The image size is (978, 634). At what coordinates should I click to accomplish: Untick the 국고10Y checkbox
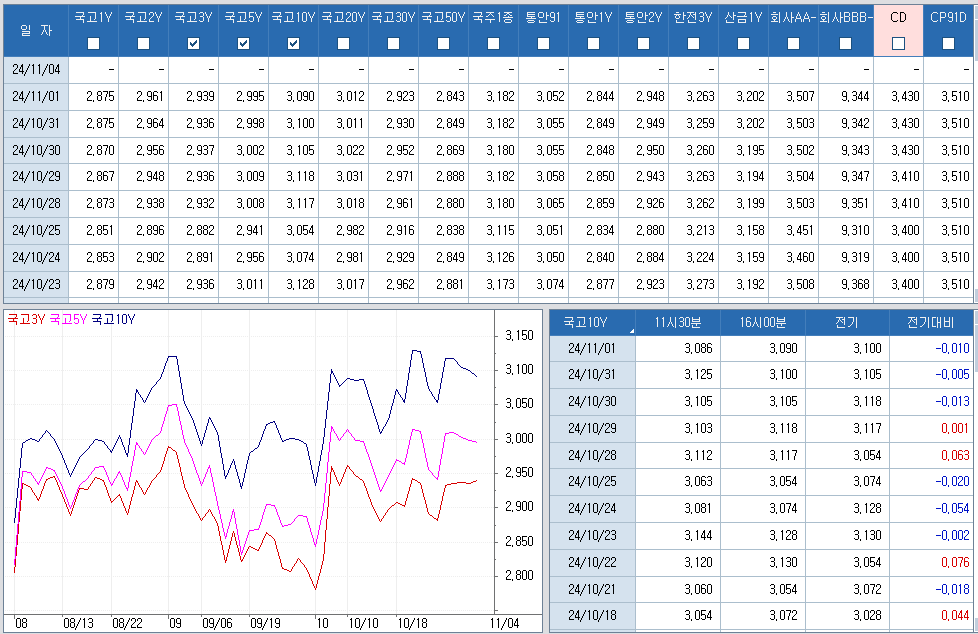pyautogui.click(x=293, y=43)
